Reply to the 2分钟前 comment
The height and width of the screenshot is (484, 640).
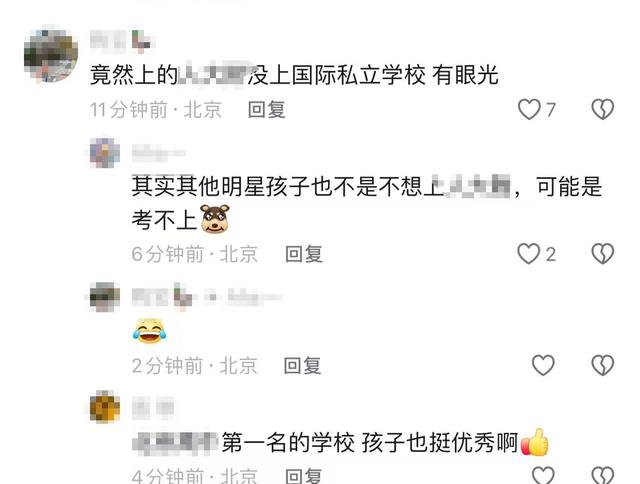tap(302, 365)
